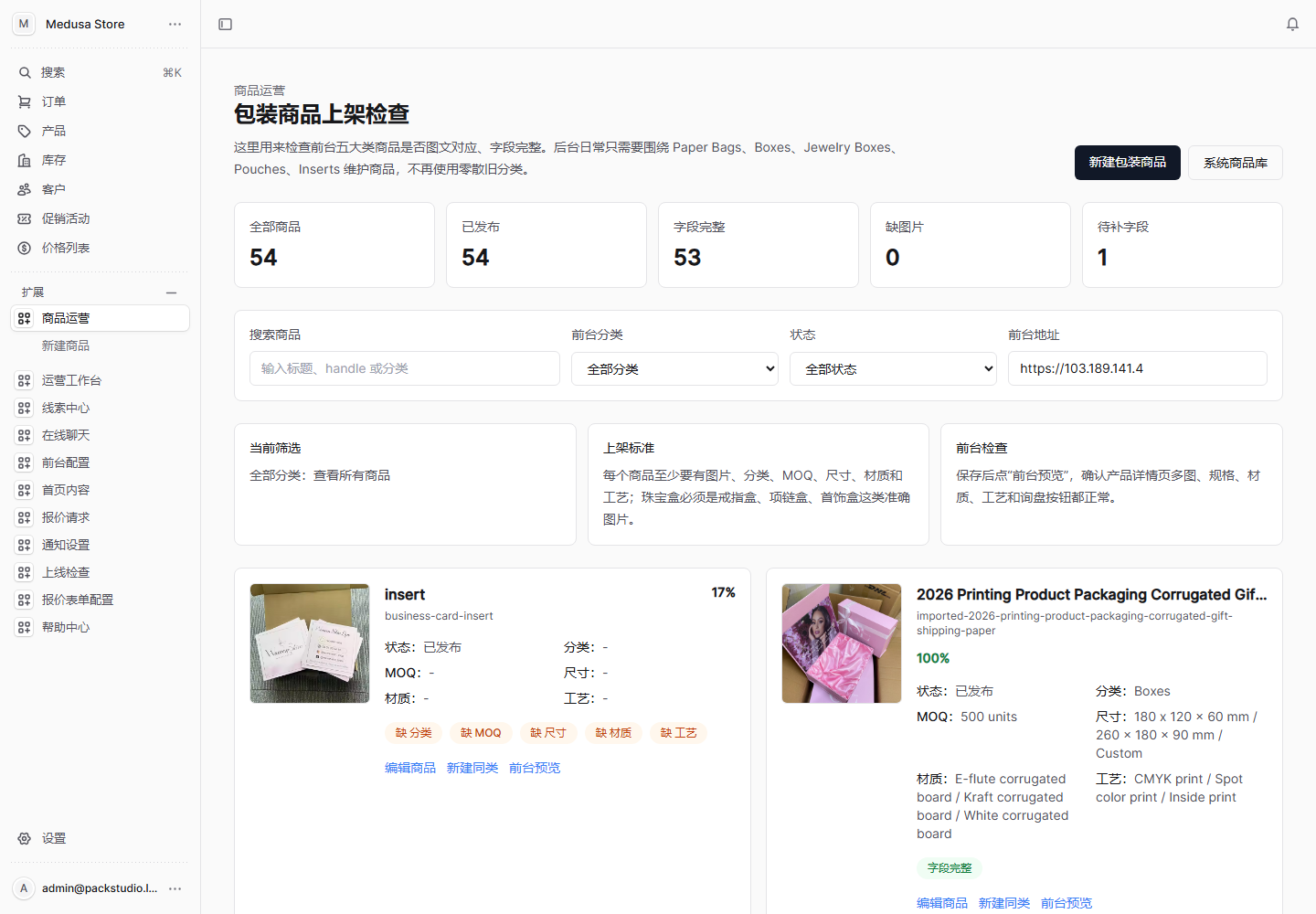Click the 17% completeness value
Image resolution: width=1316 pixels, height=914 pixels.
click(724, 592)
